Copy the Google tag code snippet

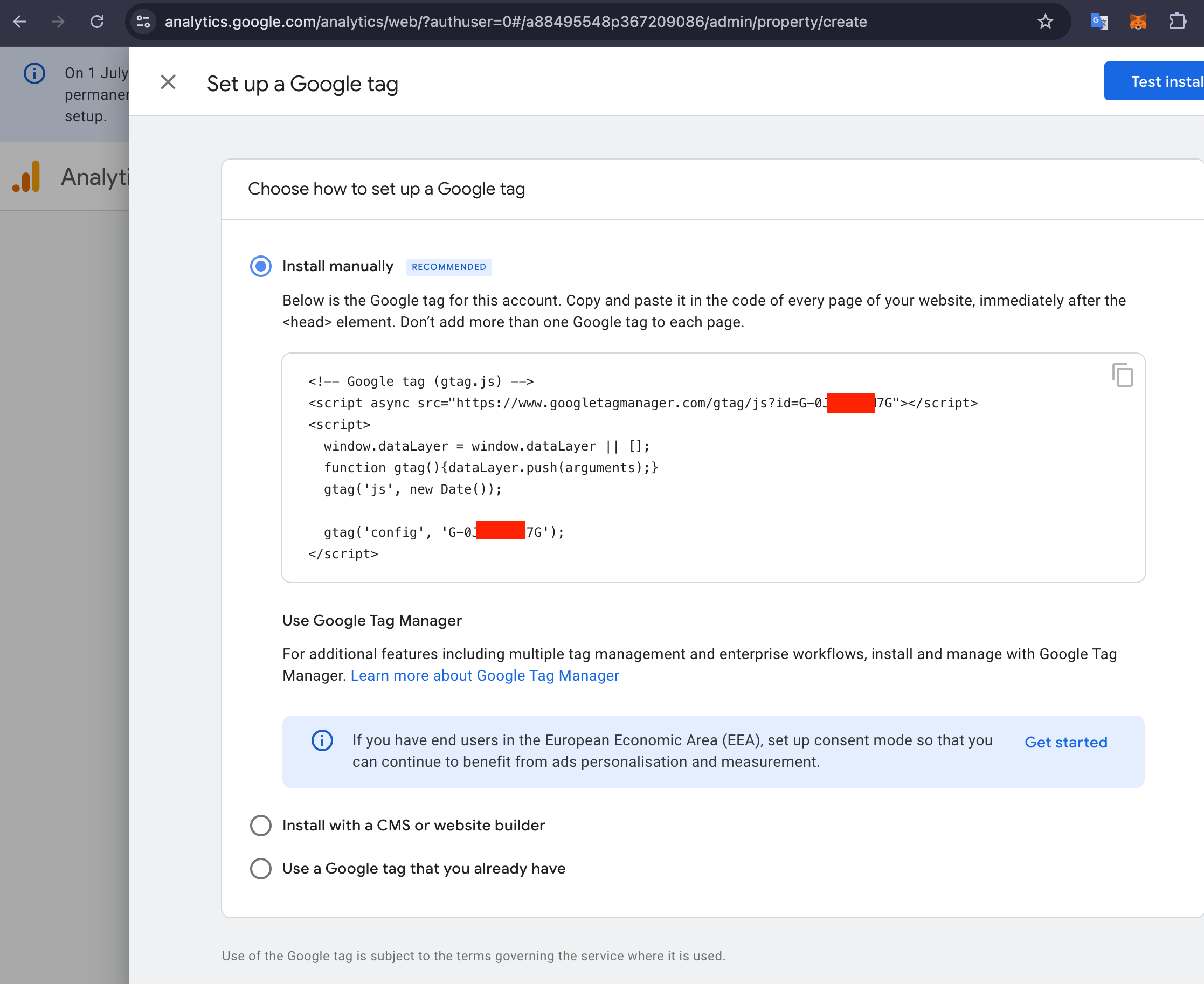pyautogui.click(x=1122, y=375)
